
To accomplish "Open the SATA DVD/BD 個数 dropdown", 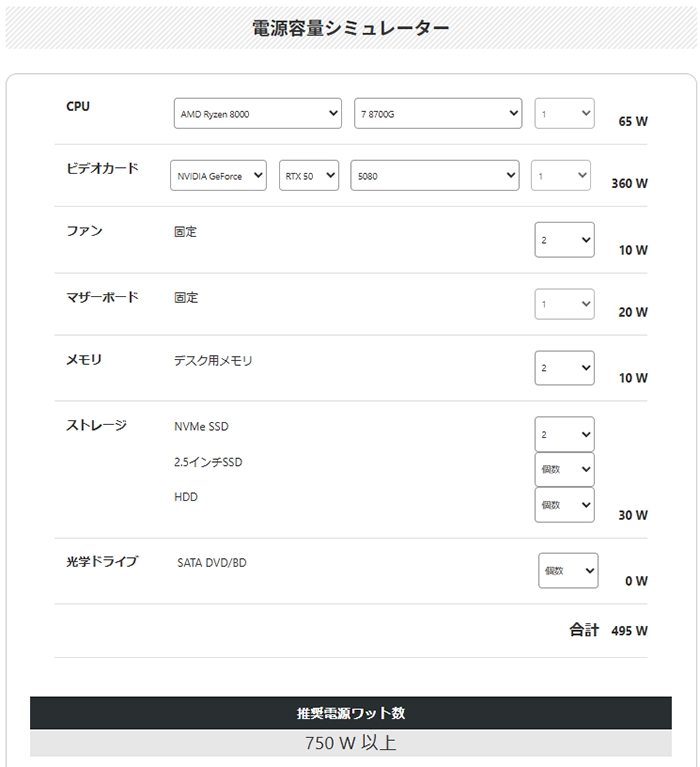I will tap(568, 570).
